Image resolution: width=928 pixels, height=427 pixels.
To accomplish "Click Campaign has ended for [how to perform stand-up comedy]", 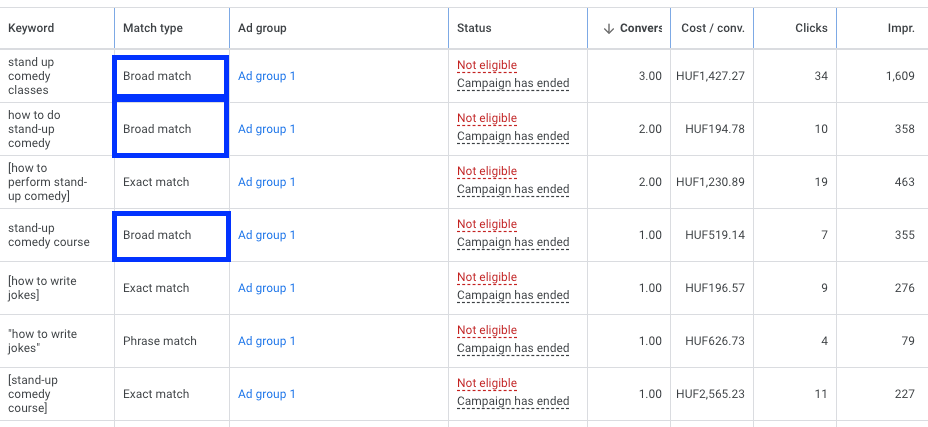I will tap(513, 189).
